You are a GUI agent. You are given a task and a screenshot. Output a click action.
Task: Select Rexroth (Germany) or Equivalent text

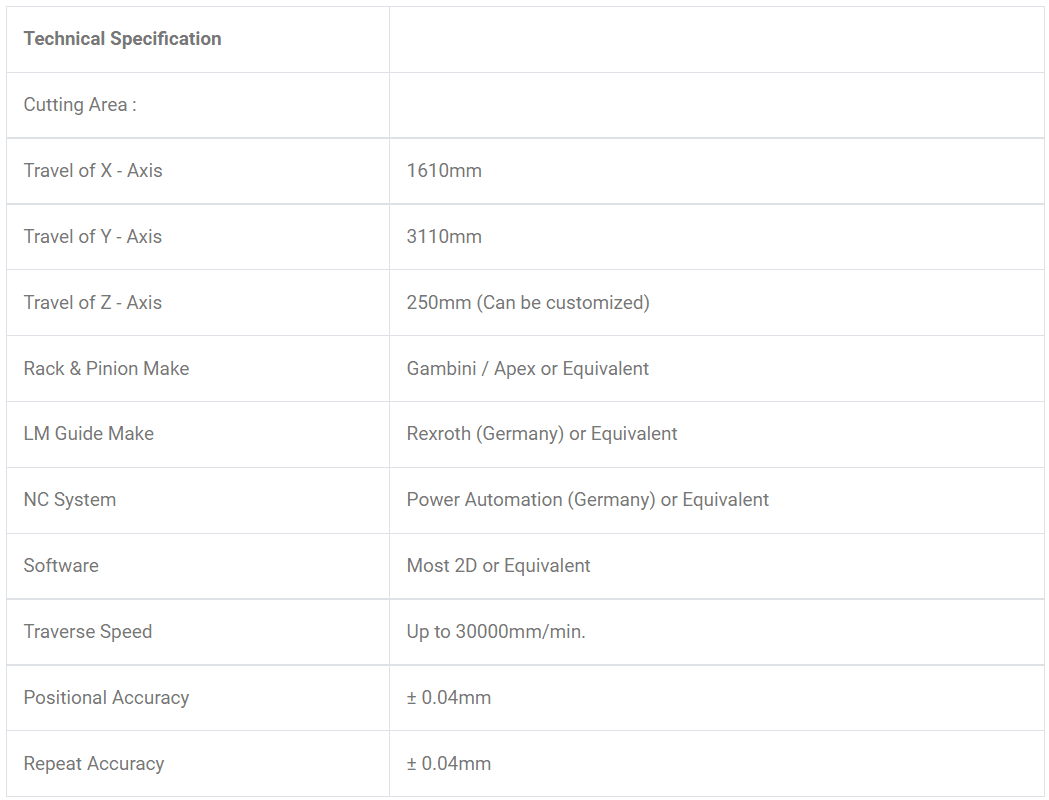(x=542, y=433)
